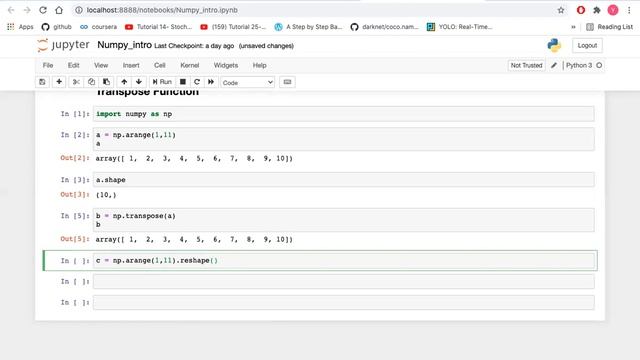
Task: Click the Out[5] array output
Action: (x=194, y=240)
